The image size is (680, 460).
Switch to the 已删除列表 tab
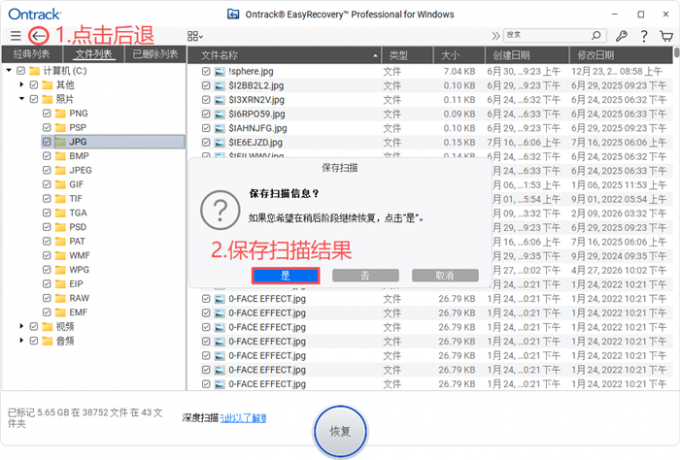[x=155, y=54]
